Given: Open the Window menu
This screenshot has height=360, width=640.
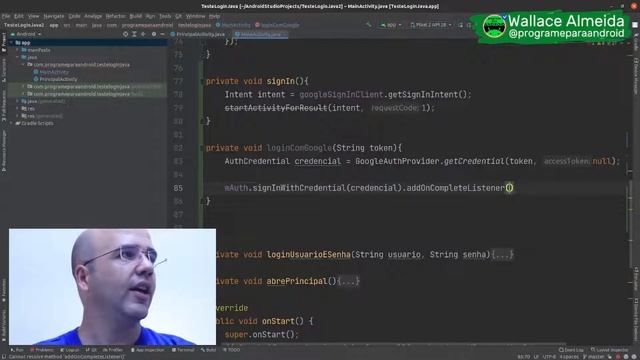Looking at the screenshot, I should 196,16.
